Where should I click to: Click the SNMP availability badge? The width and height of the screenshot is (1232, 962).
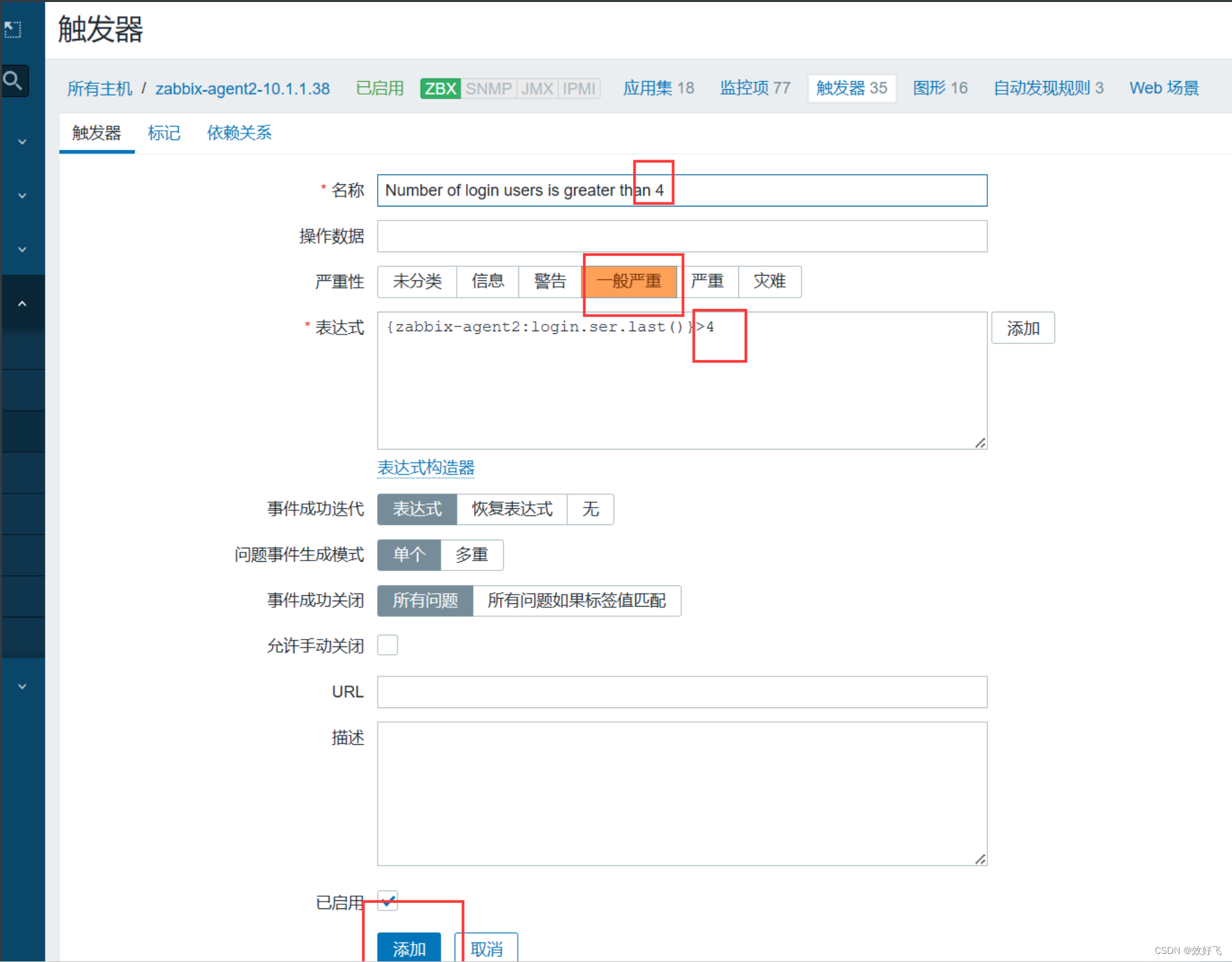(488, 88)
